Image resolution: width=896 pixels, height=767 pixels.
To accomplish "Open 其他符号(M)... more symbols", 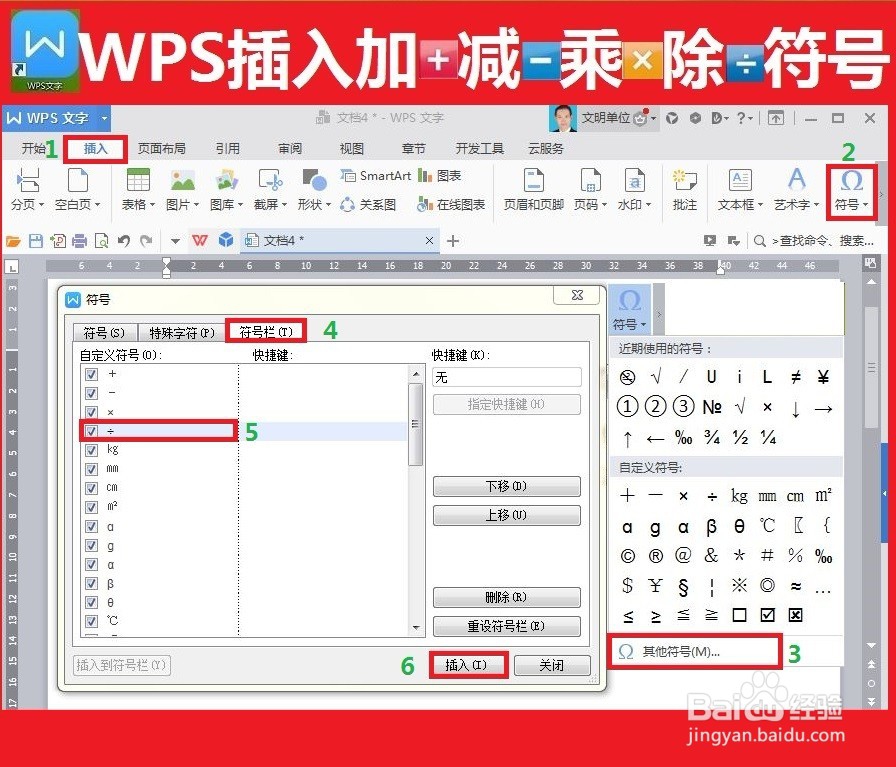I will (x=694, y=652).
